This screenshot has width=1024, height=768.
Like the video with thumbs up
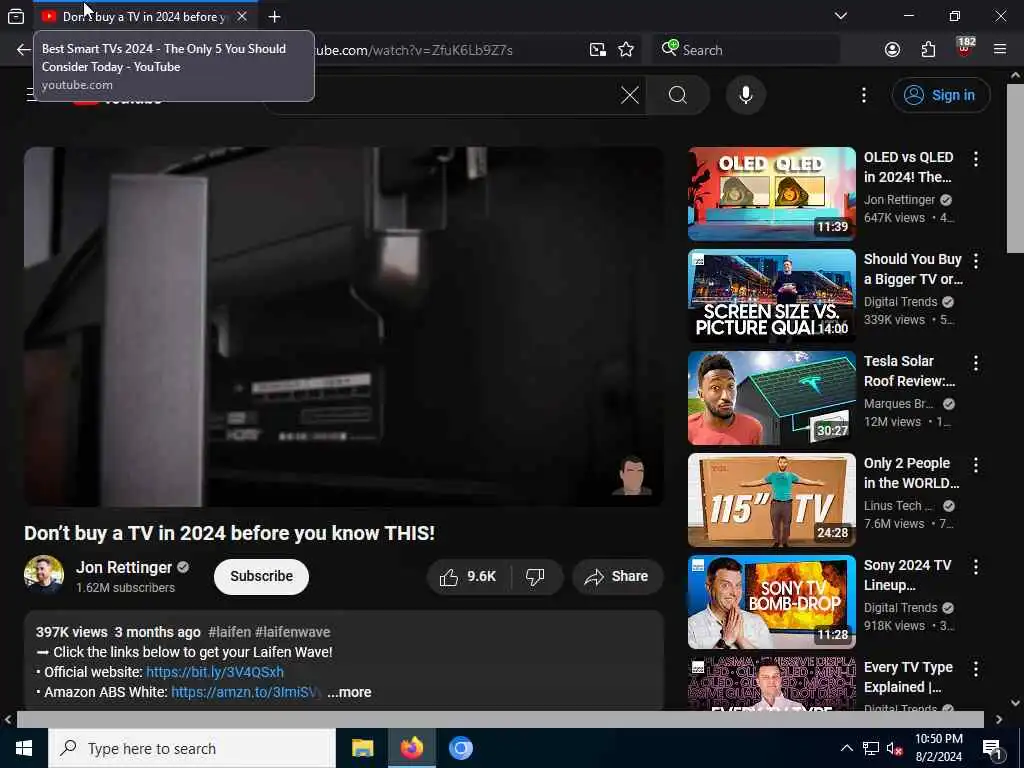[468, 577]
